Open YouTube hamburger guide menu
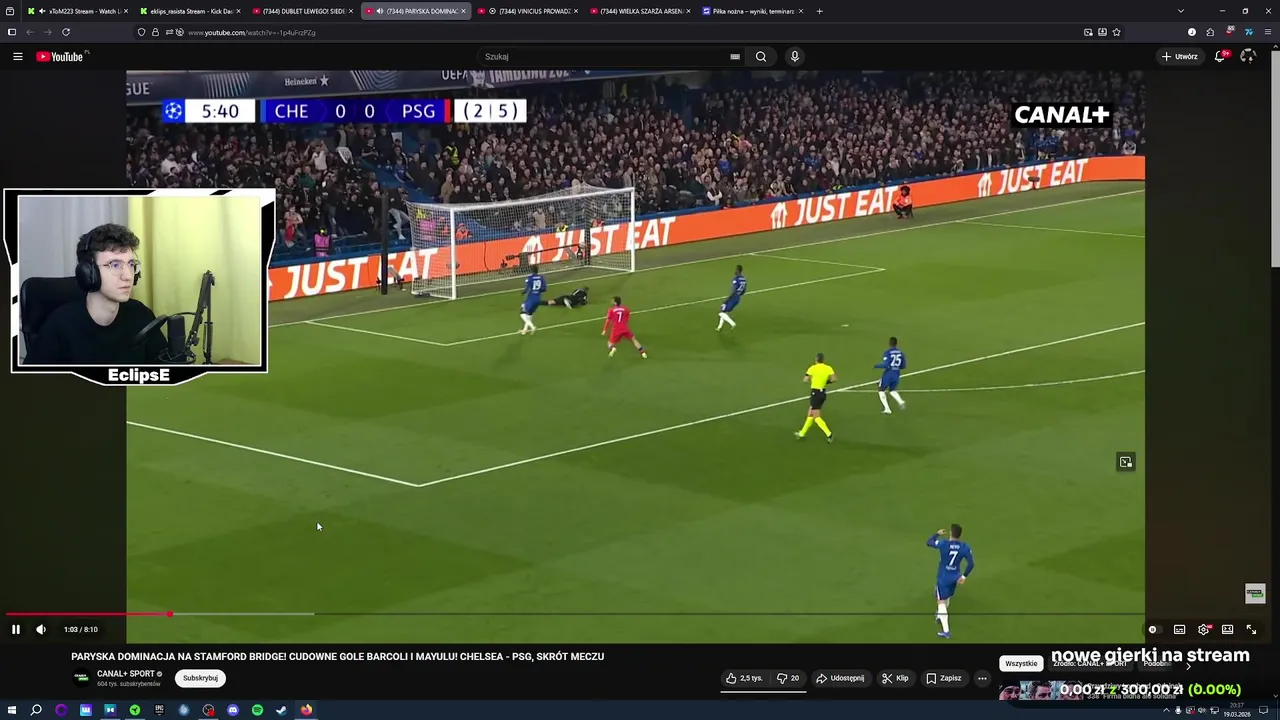The height and width of the screenshot is (720, 1280). (17, 57)
